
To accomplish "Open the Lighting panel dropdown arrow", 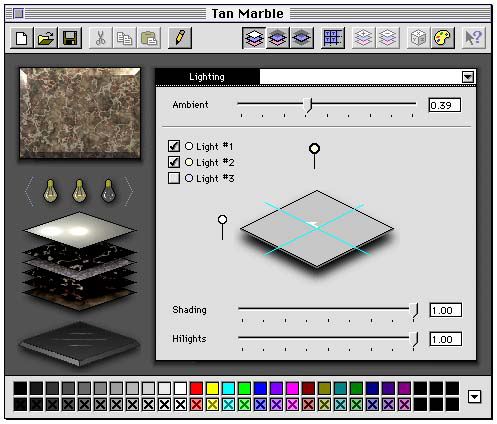I will [468, 77].
